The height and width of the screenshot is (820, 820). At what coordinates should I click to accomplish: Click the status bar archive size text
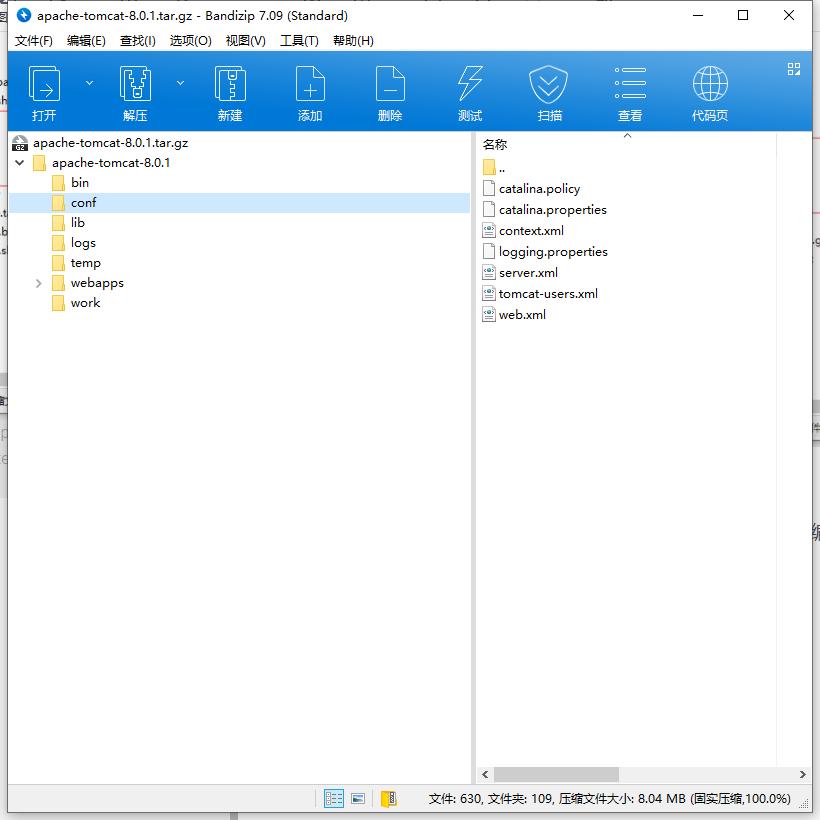click(609, 799)
